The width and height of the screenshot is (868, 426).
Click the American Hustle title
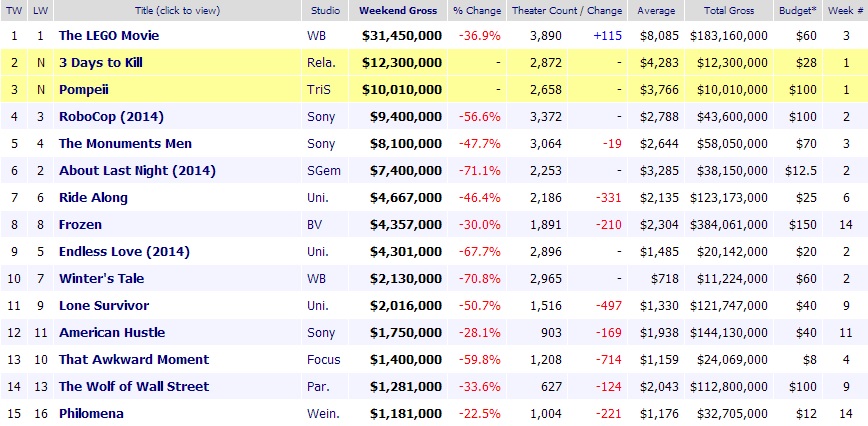click(x=112, y=332)
